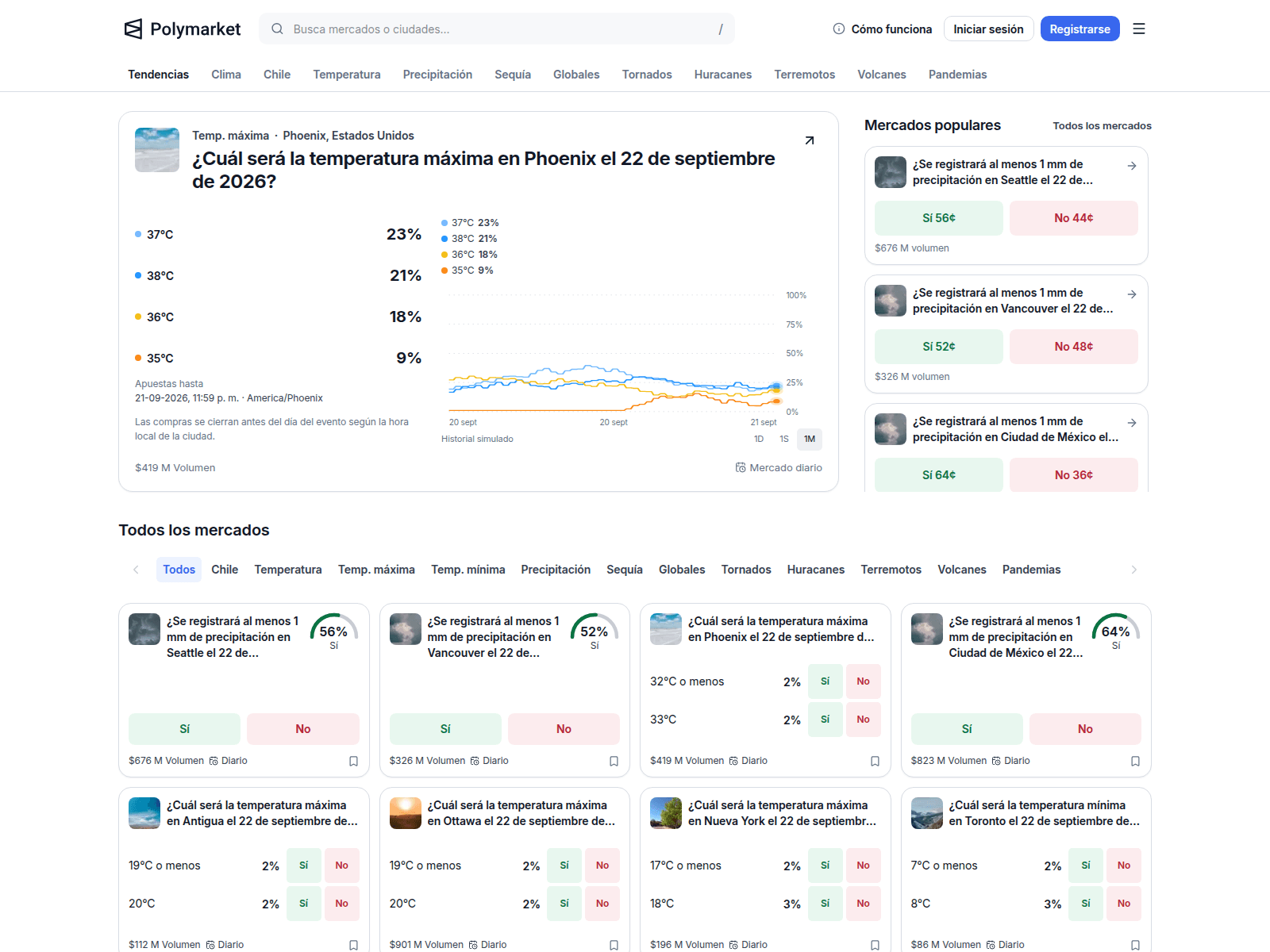Click the Iniciar sesión button
This screenshot has width=1270, height=952.
point(989,29)
